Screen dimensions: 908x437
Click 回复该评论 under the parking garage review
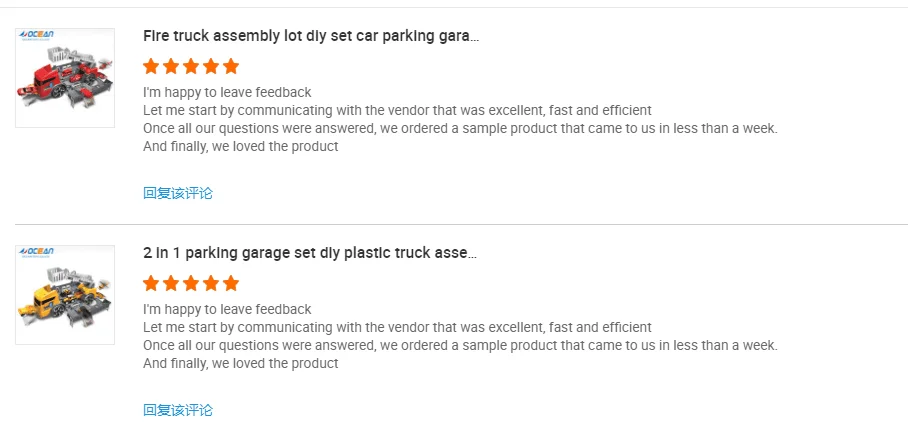coord(178,410)
